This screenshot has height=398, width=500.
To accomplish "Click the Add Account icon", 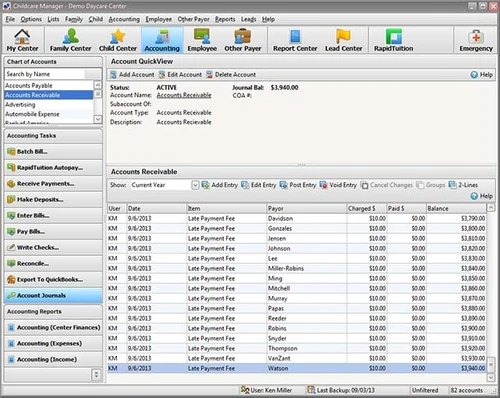I will (113, 75).
